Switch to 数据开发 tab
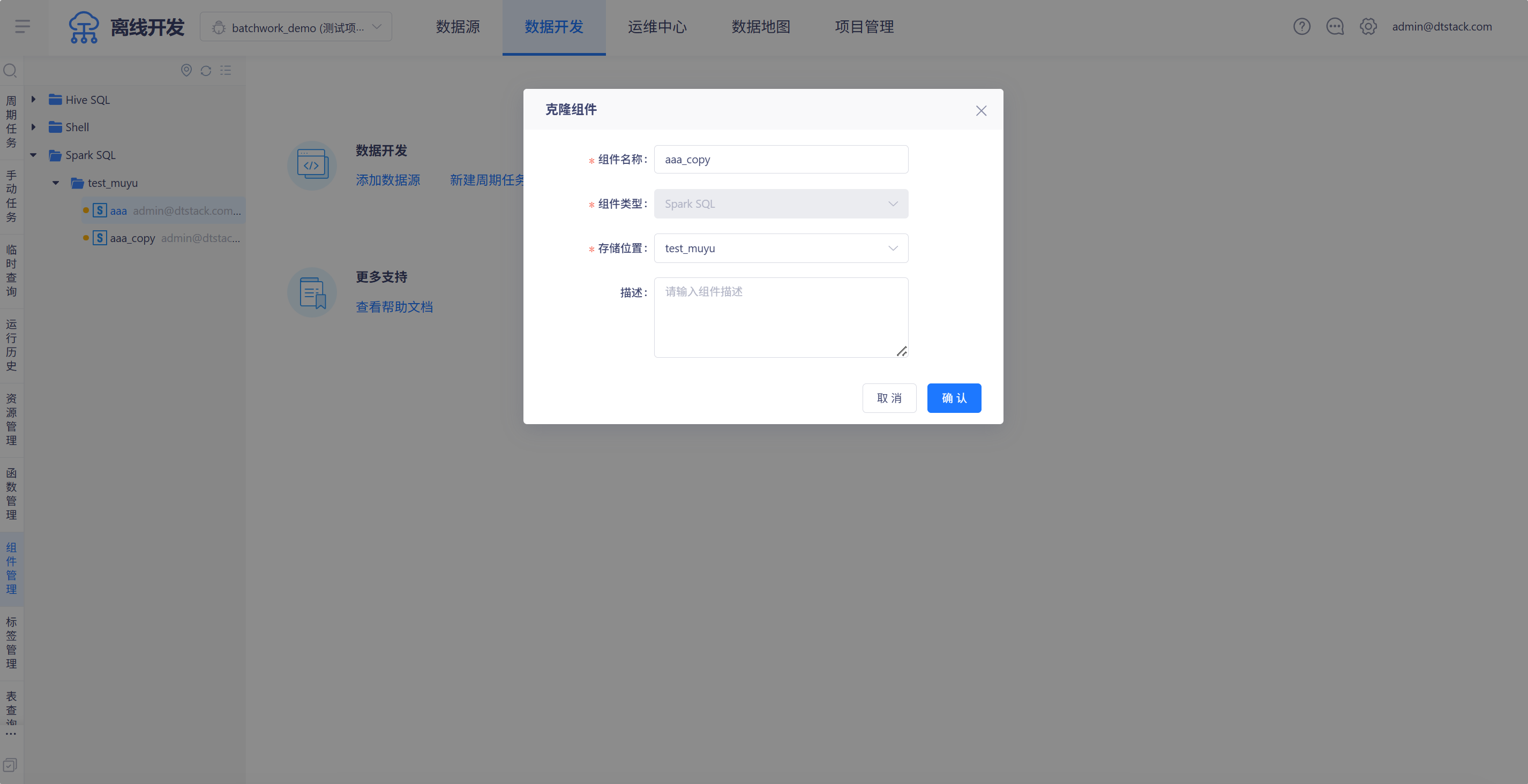The image size is (1528, 784). (x=554, y=27)
